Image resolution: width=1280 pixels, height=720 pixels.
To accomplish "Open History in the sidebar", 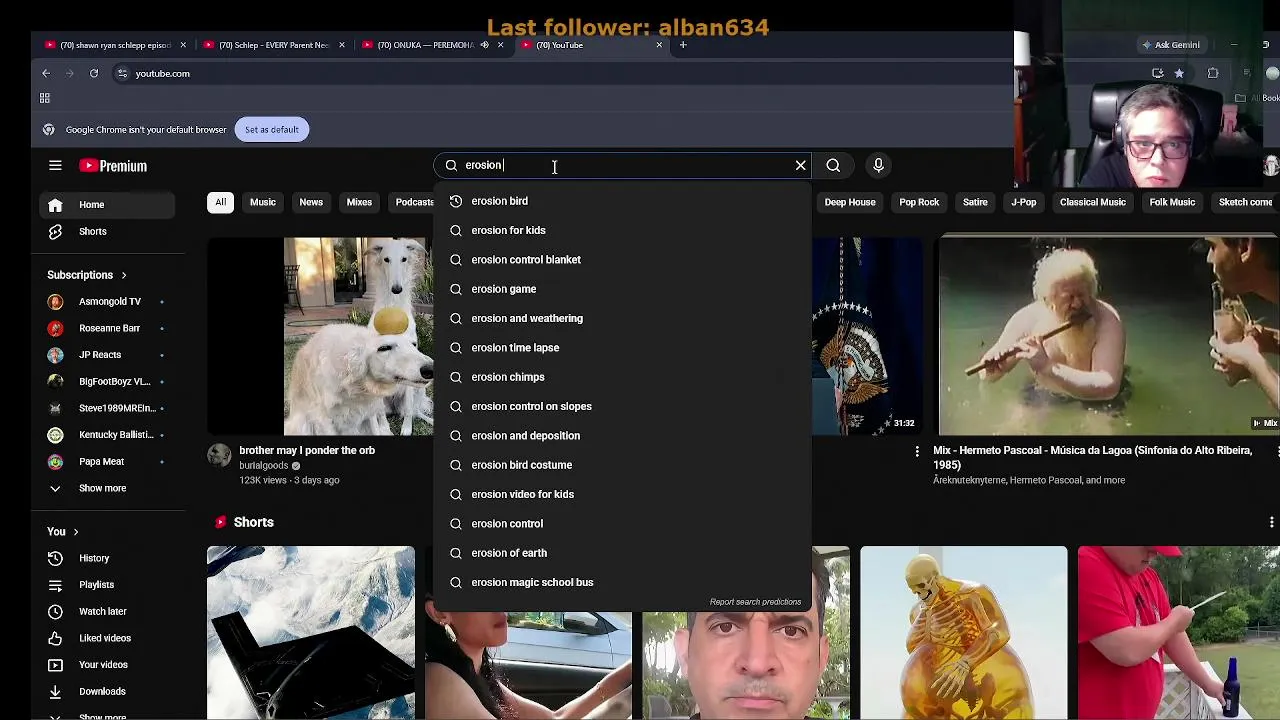I will click(x=108, y=558).
